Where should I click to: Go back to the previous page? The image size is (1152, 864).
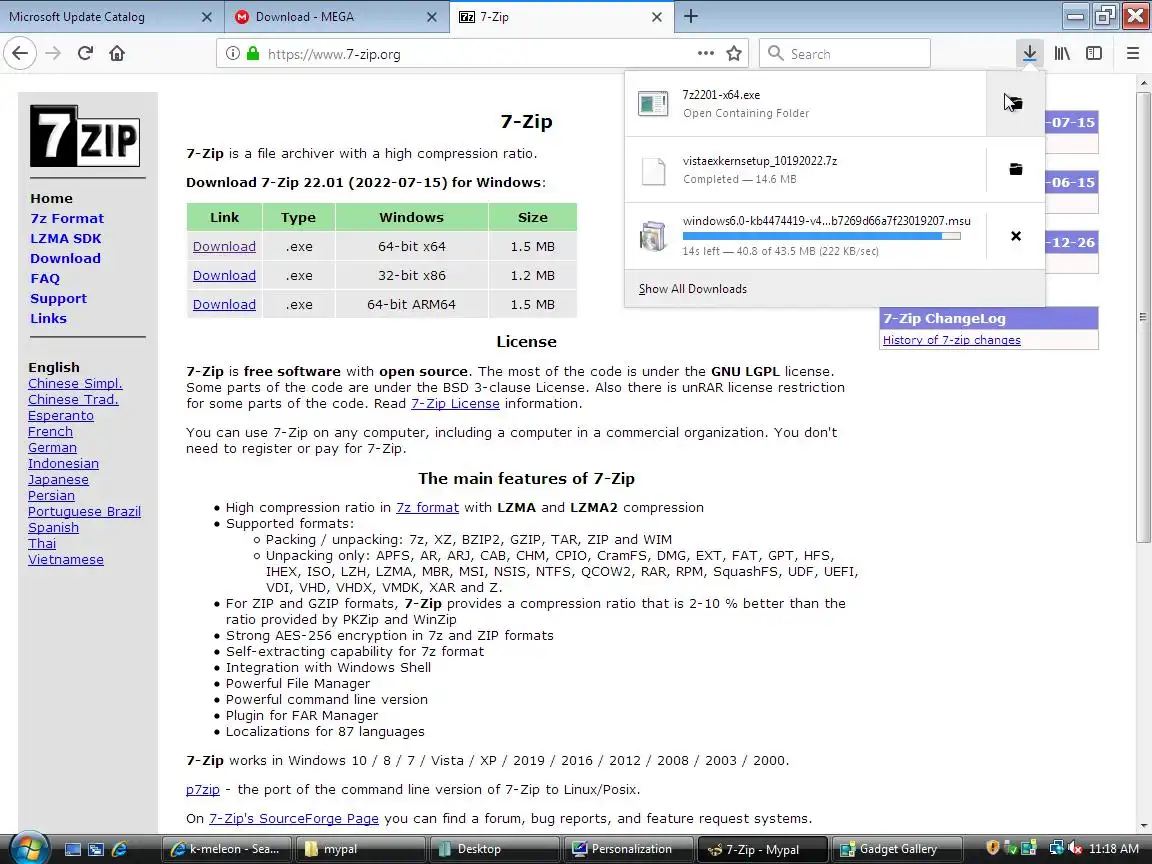(x=20, y=54)
